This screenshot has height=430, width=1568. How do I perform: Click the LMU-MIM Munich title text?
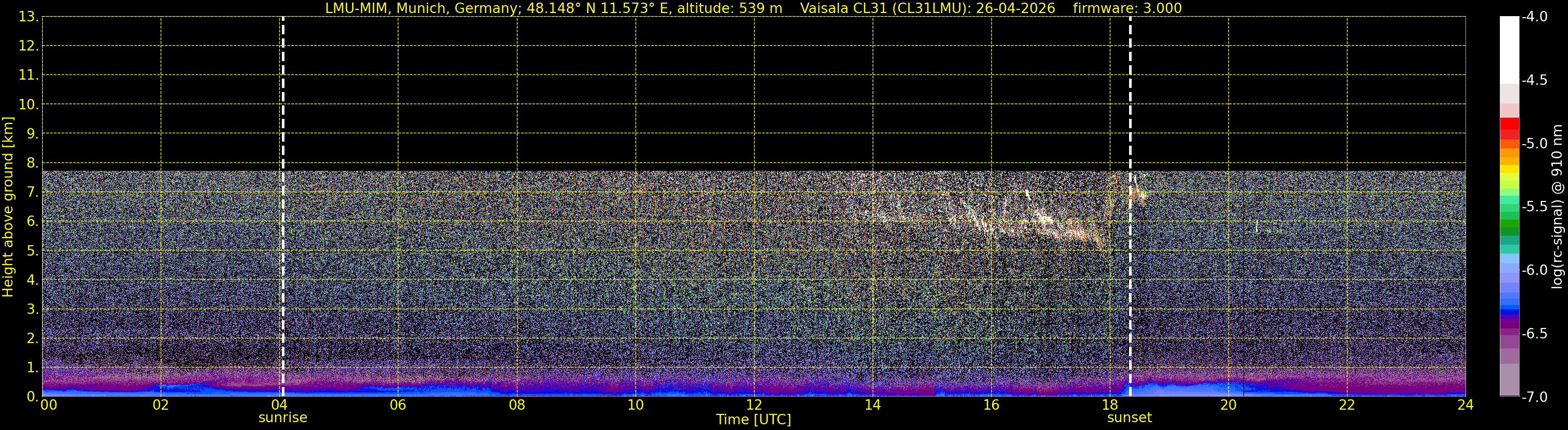click(554, 8)
